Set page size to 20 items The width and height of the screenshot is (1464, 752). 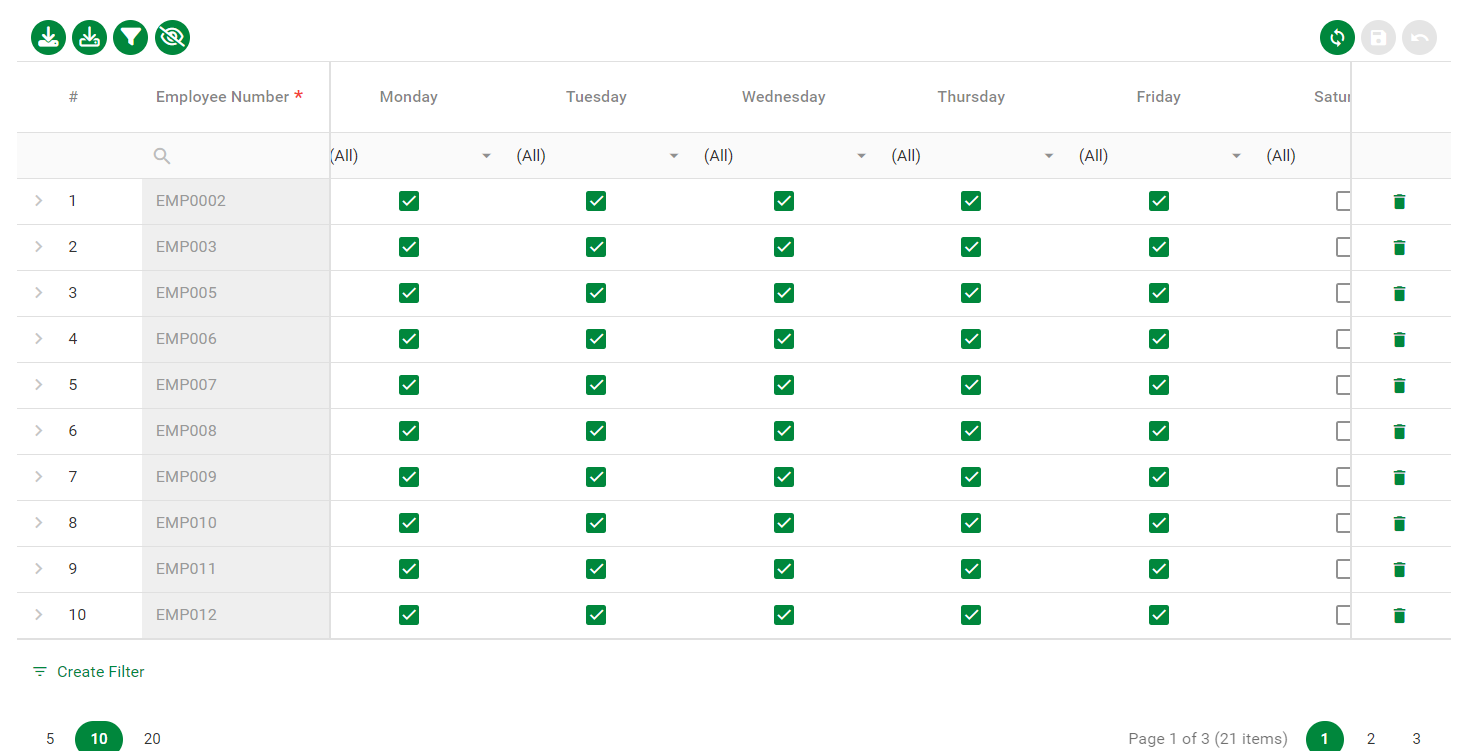[x=152, y=739]
